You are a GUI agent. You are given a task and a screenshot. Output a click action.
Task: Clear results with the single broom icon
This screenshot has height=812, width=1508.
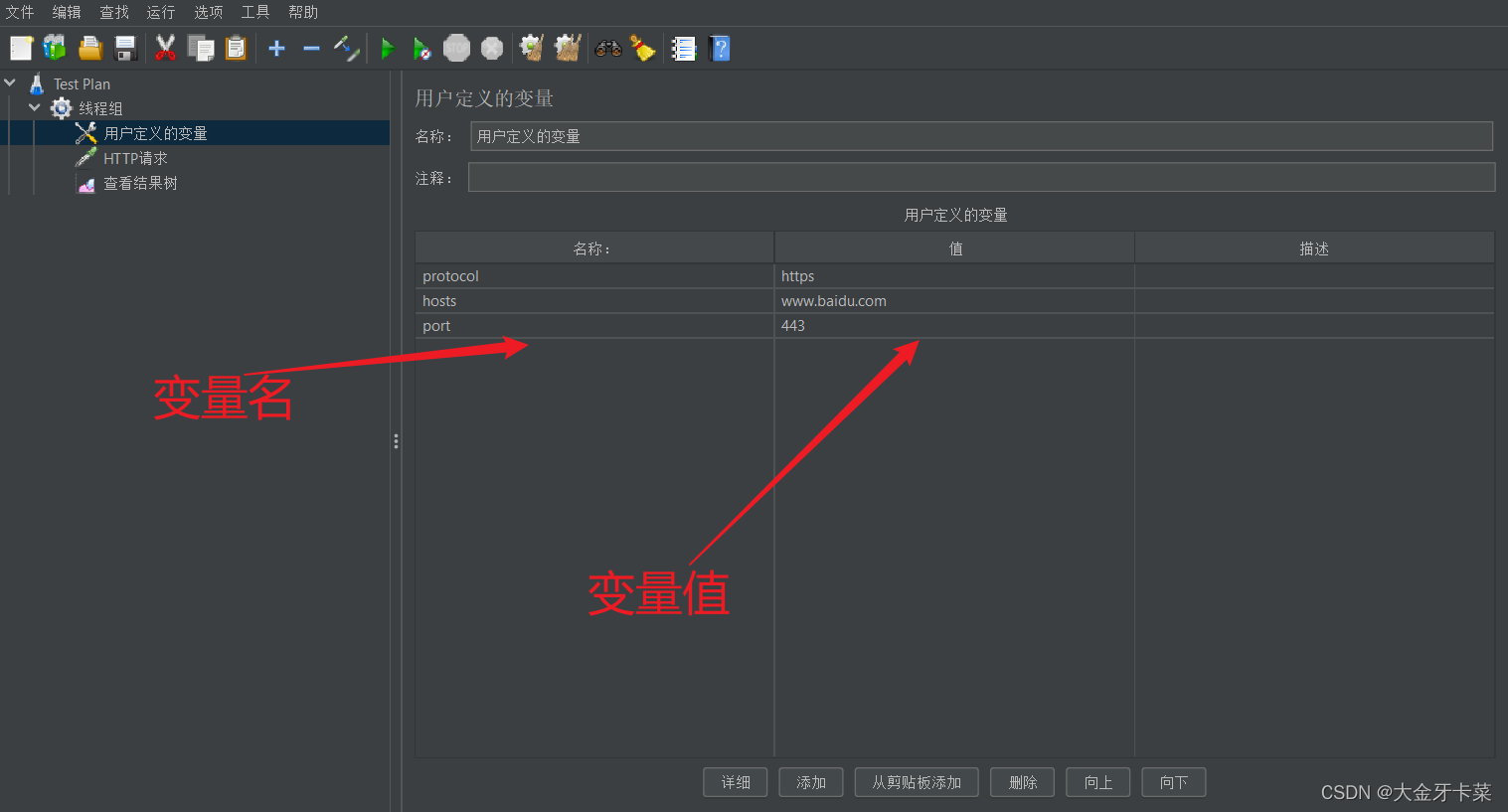[532, 48]
